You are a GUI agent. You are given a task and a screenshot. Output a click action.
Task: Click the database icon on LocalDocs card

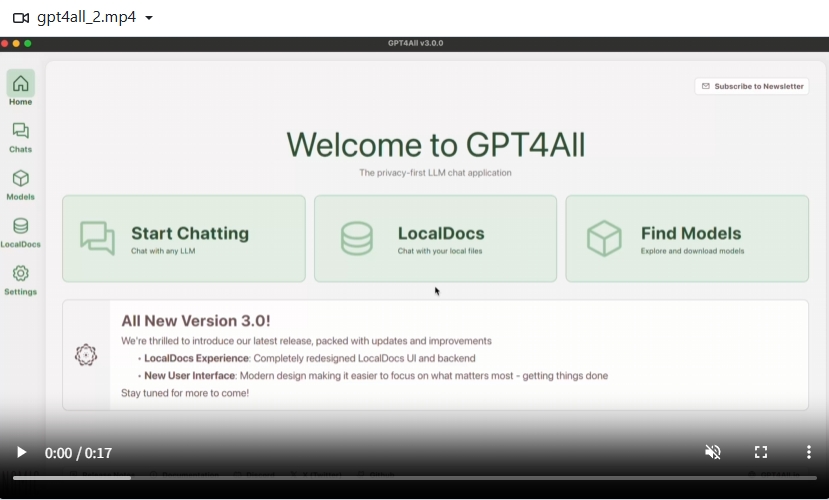(x=357, y=238)
